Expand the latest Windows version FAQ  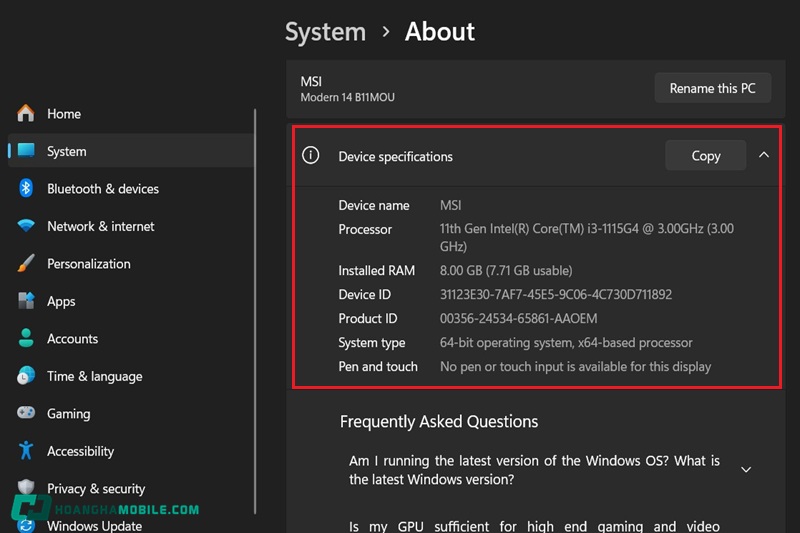[x=745, y=469]
